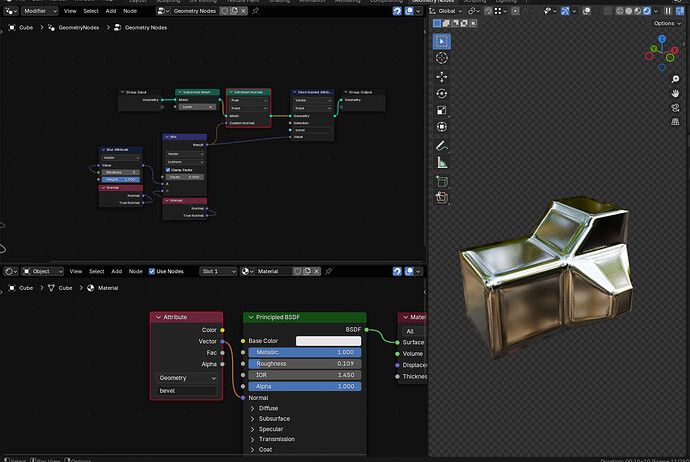This screenshot has height=462, width=690.
Task: Open Select menu in geometry node editor
Action: [91, 11]
